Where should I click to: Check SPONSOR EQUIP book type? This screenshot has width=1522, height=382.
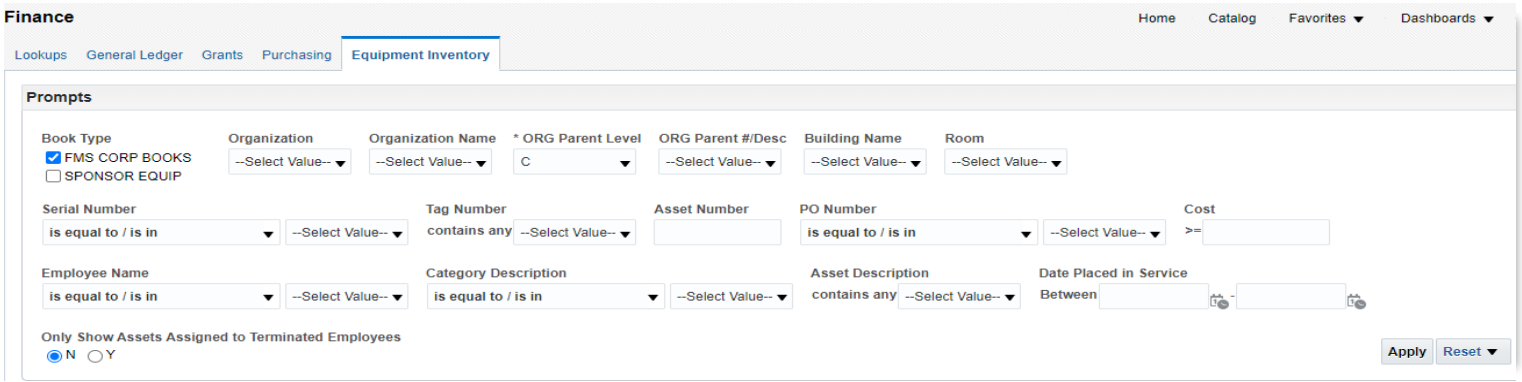click(53, 176)
